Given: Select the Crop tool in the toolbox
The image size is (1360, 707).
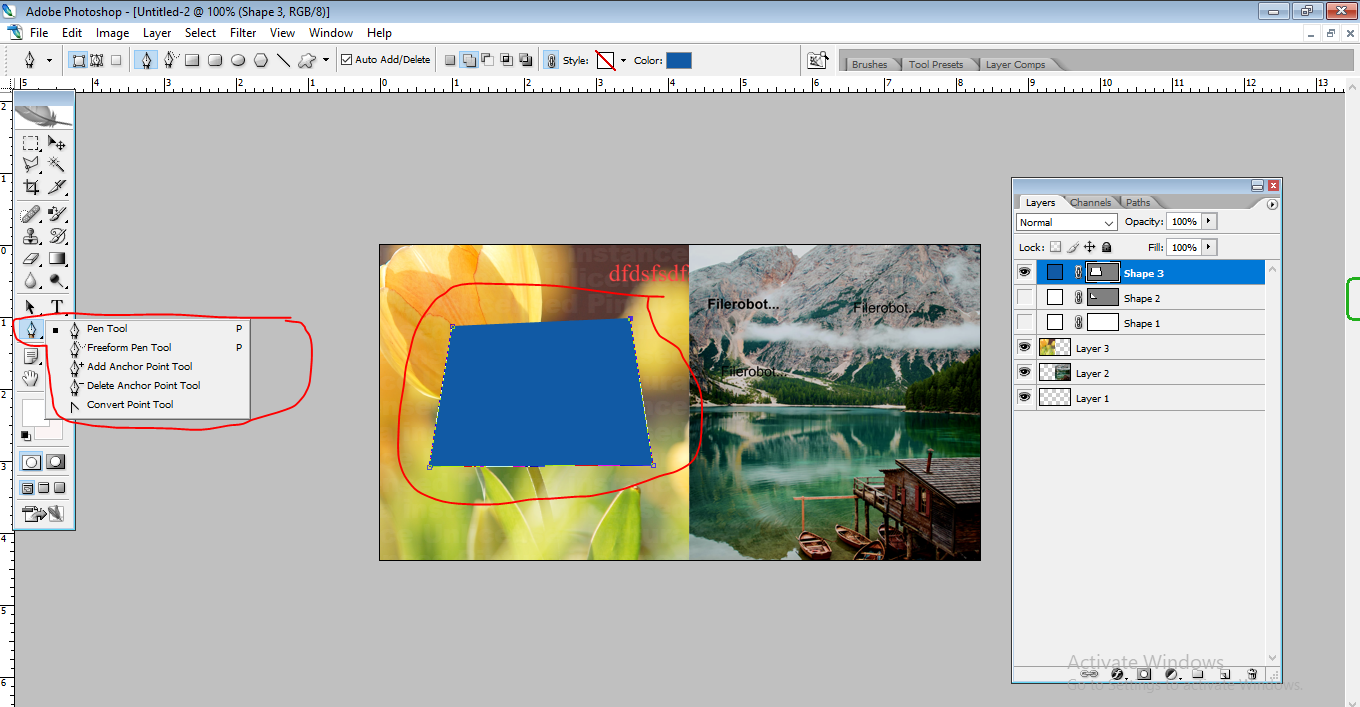Looking at the screenshot, I should point(30,188).
